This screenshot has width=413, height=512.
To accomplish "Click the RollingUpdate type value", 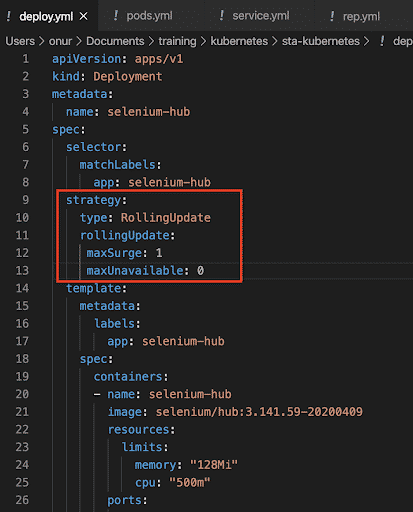I will 166,218.
